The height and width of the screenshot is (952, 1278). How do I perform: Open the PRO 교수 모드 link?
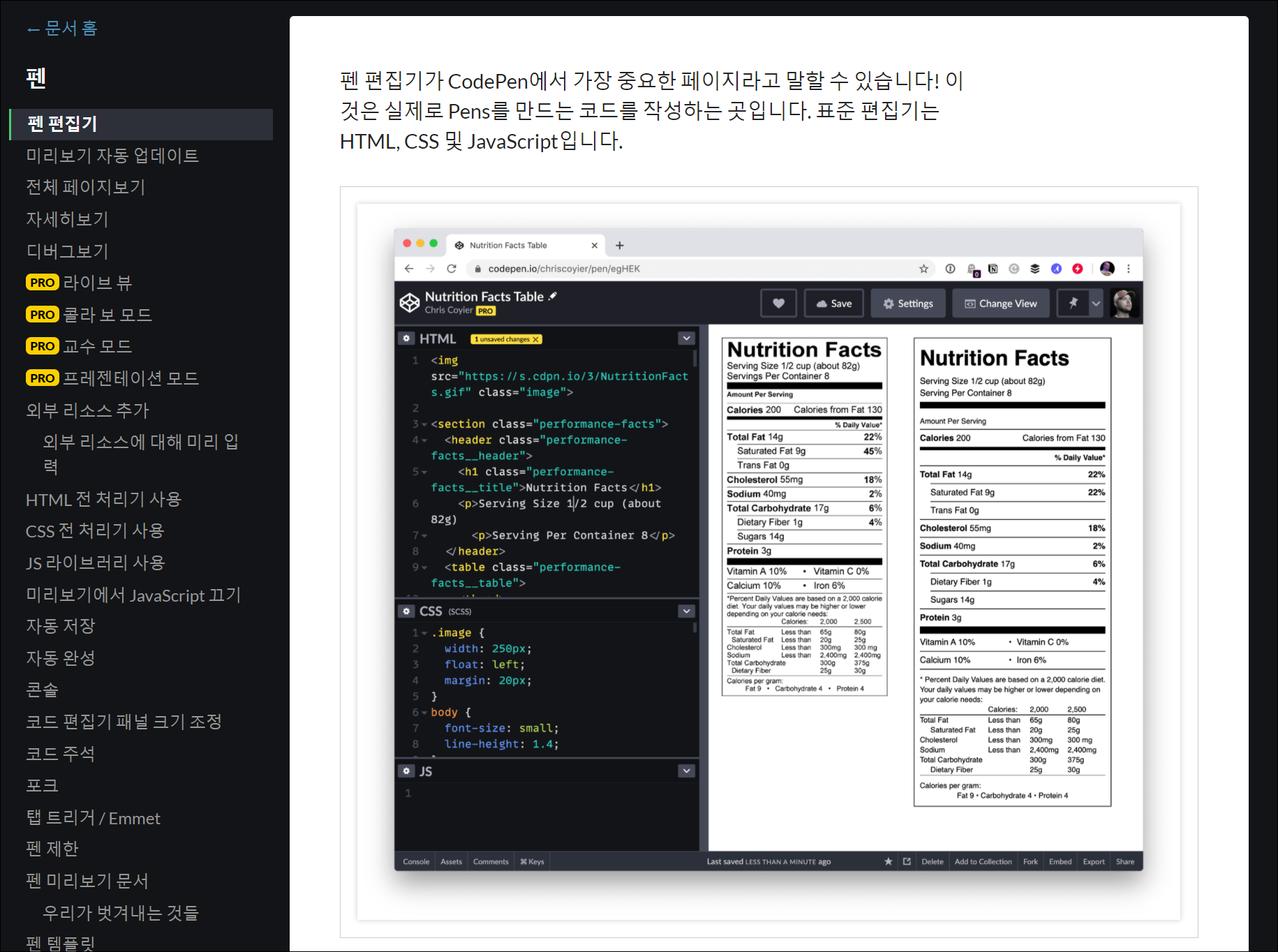click(x=79, y=346)
